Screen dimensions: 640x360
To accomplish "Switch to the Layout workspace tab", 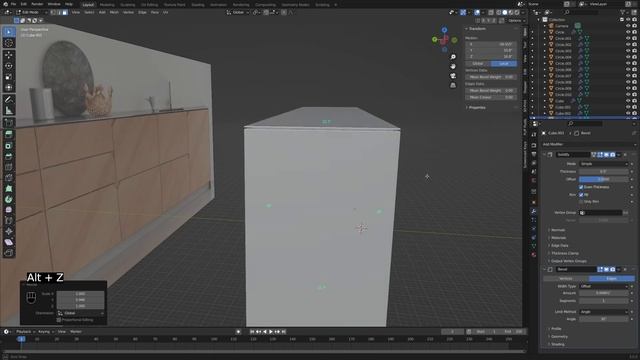I will click(88, 5).
